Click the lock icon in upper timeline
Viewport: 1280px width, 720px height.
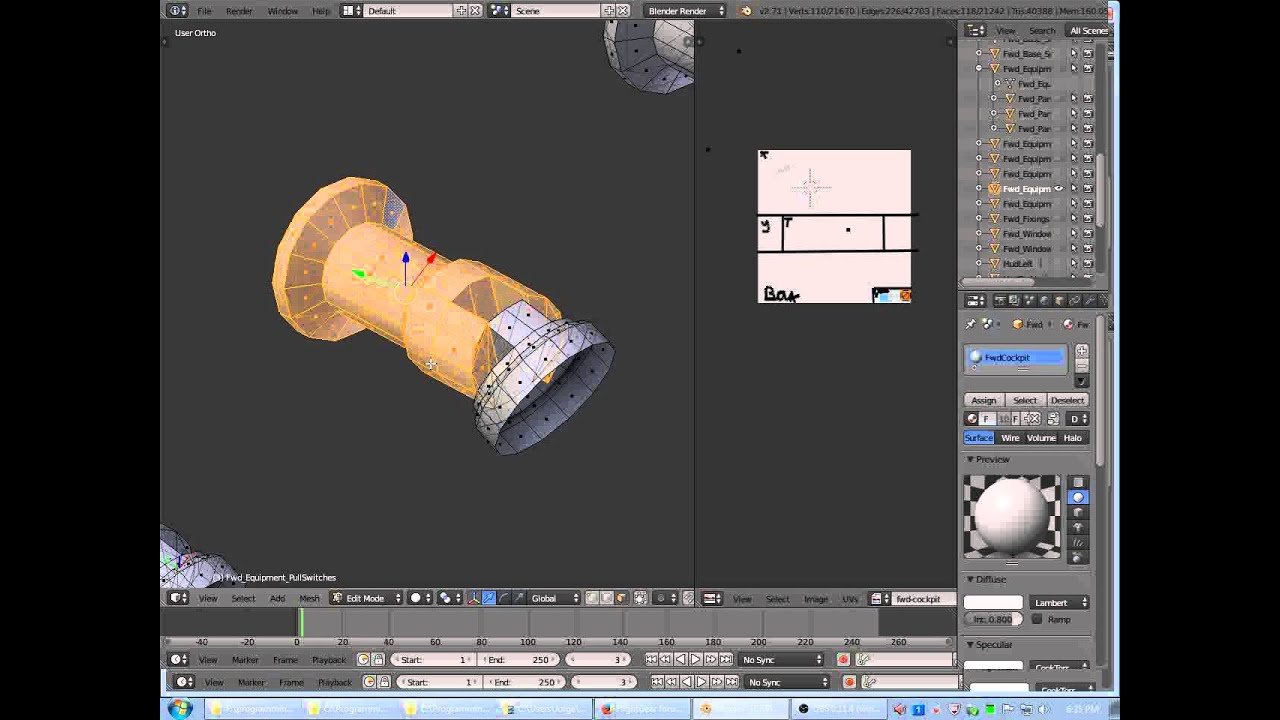point(378,660)
